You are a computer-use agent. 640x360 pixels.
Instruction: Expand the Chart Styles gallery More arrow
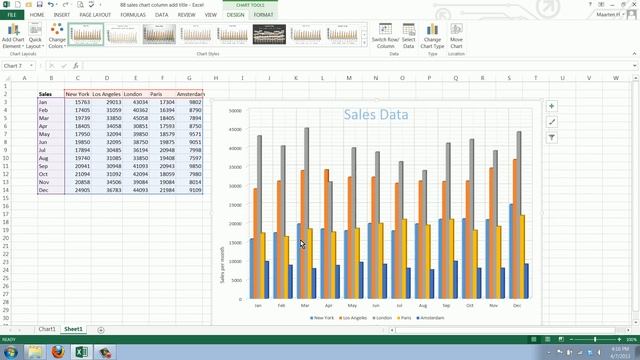[364, 42]
